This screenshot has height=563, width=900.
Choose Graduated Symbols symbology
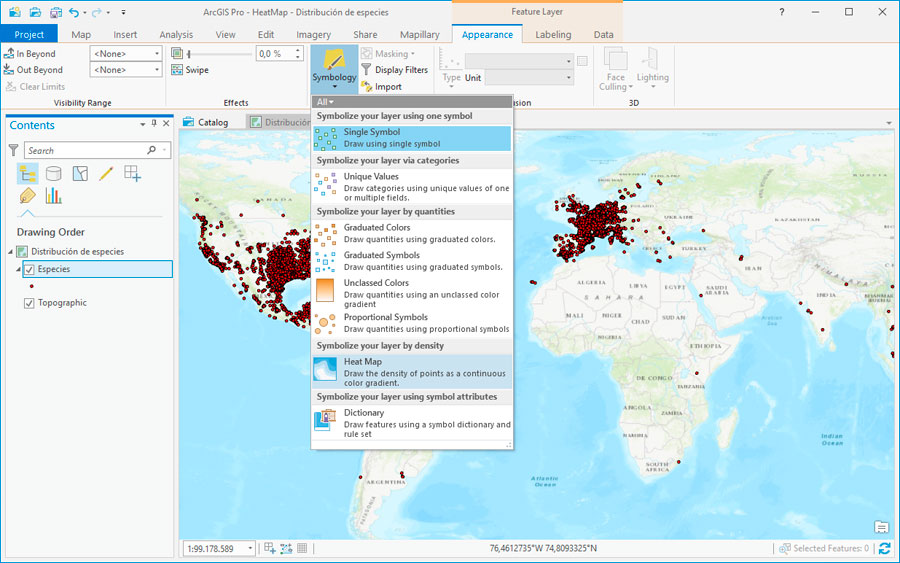coord(412,261)
